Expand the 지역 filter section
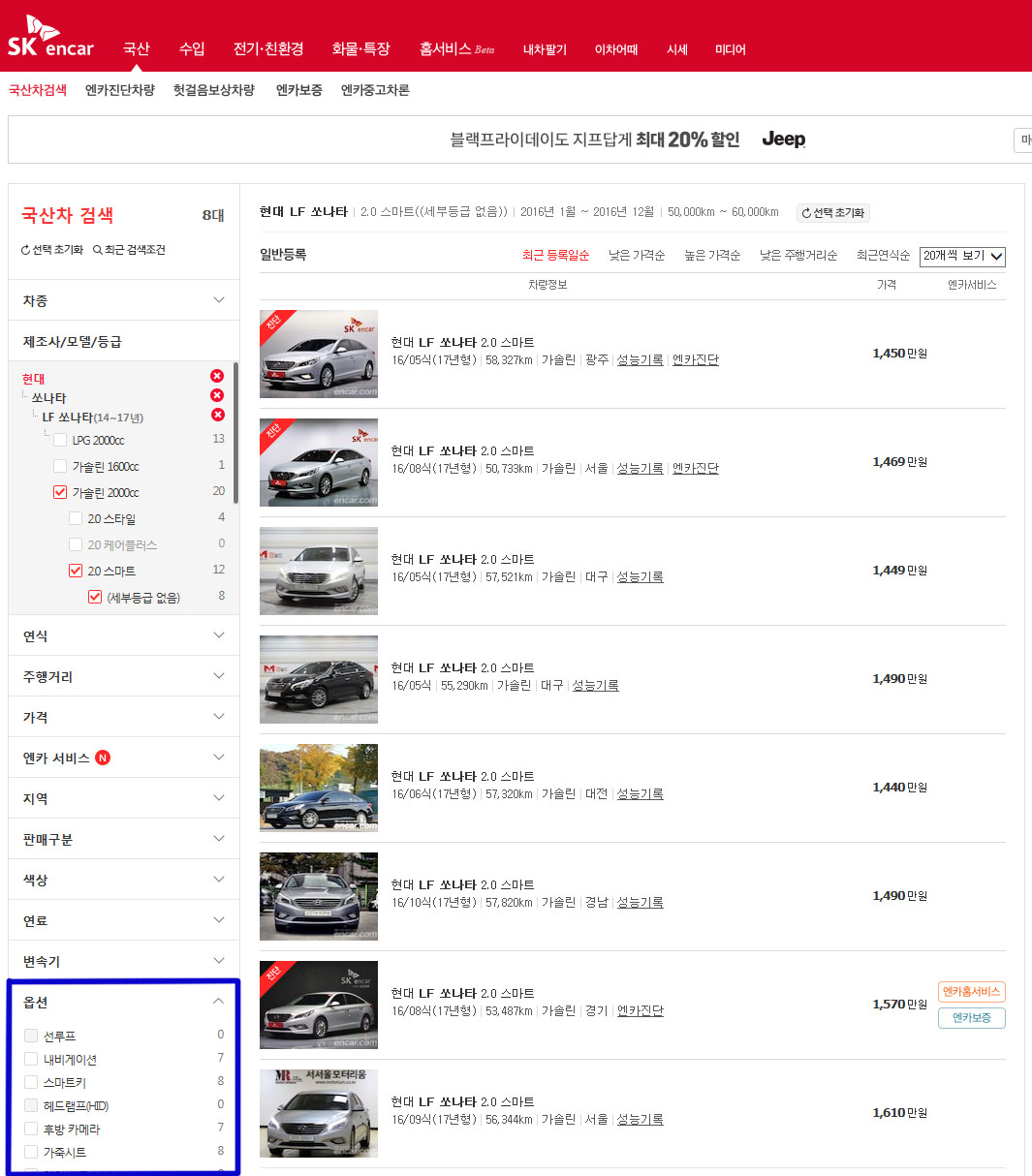 coord(124,798)
